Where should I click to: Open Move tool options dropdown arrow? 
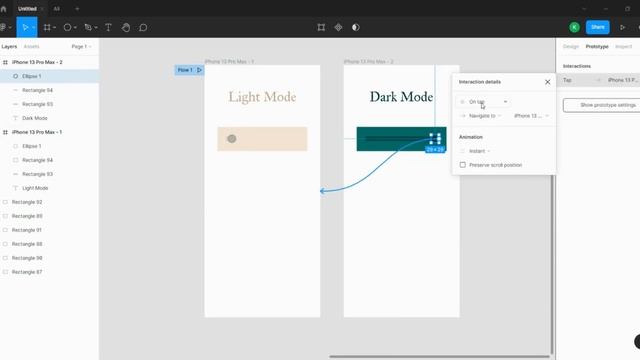(x=33, y=28)
